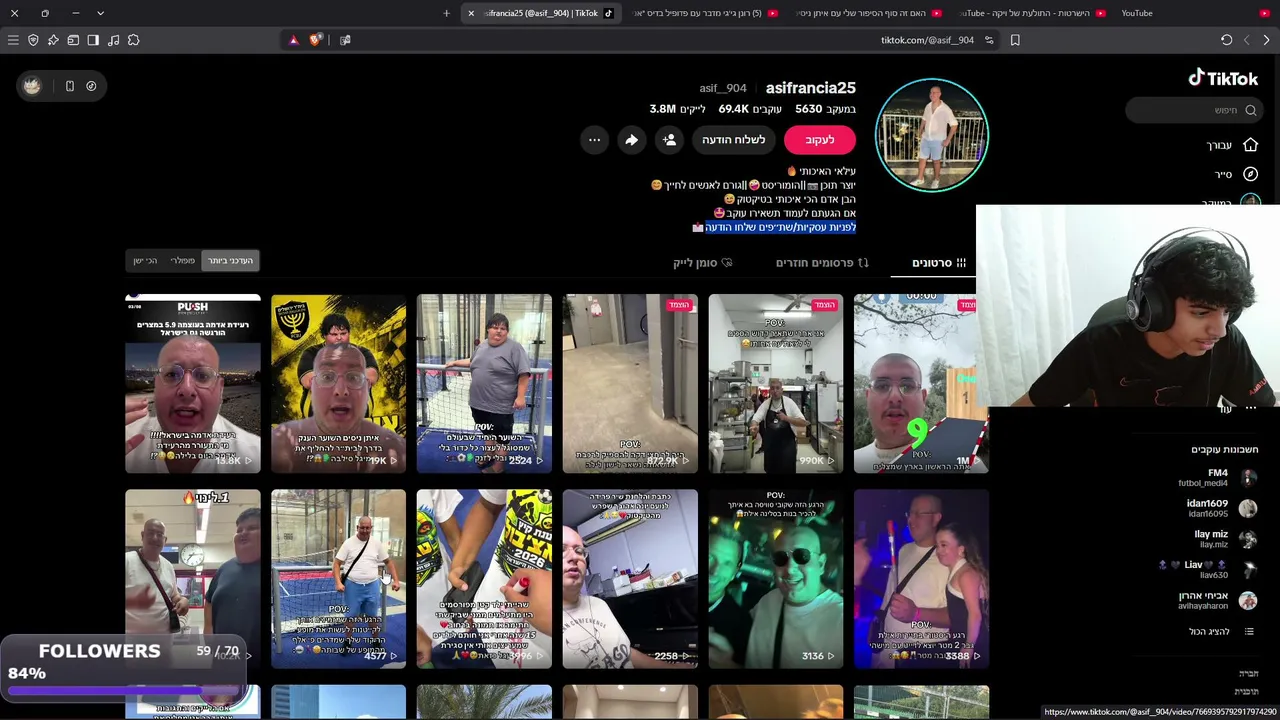Switch to the Videos (סרטונים) tab

pos(939,263)
